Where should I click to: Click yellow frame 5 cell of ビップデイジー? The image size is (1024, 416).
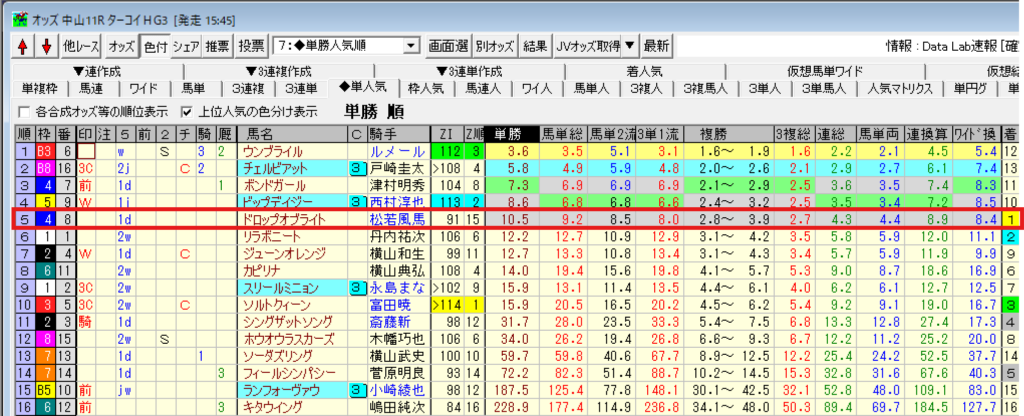point(45,202)
